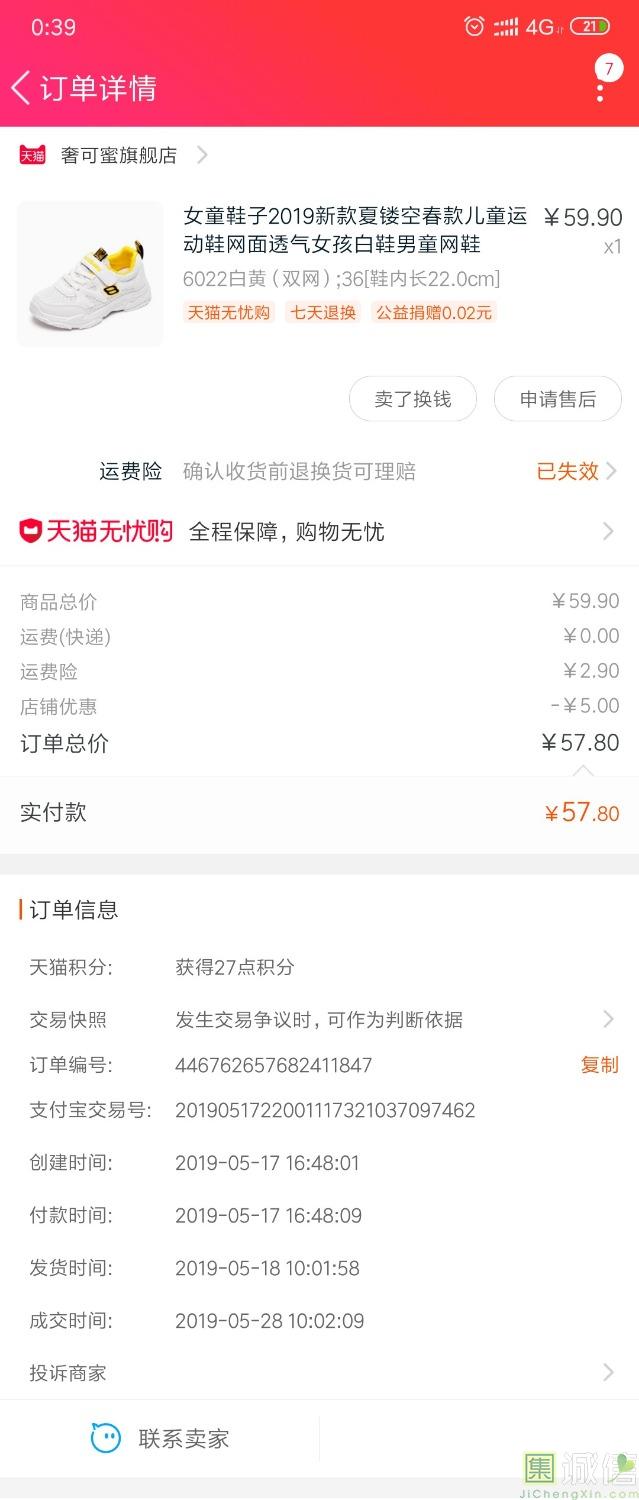639x1500 pixels.
Task: Tap the back arrow in the header
Action: [21, 88]
